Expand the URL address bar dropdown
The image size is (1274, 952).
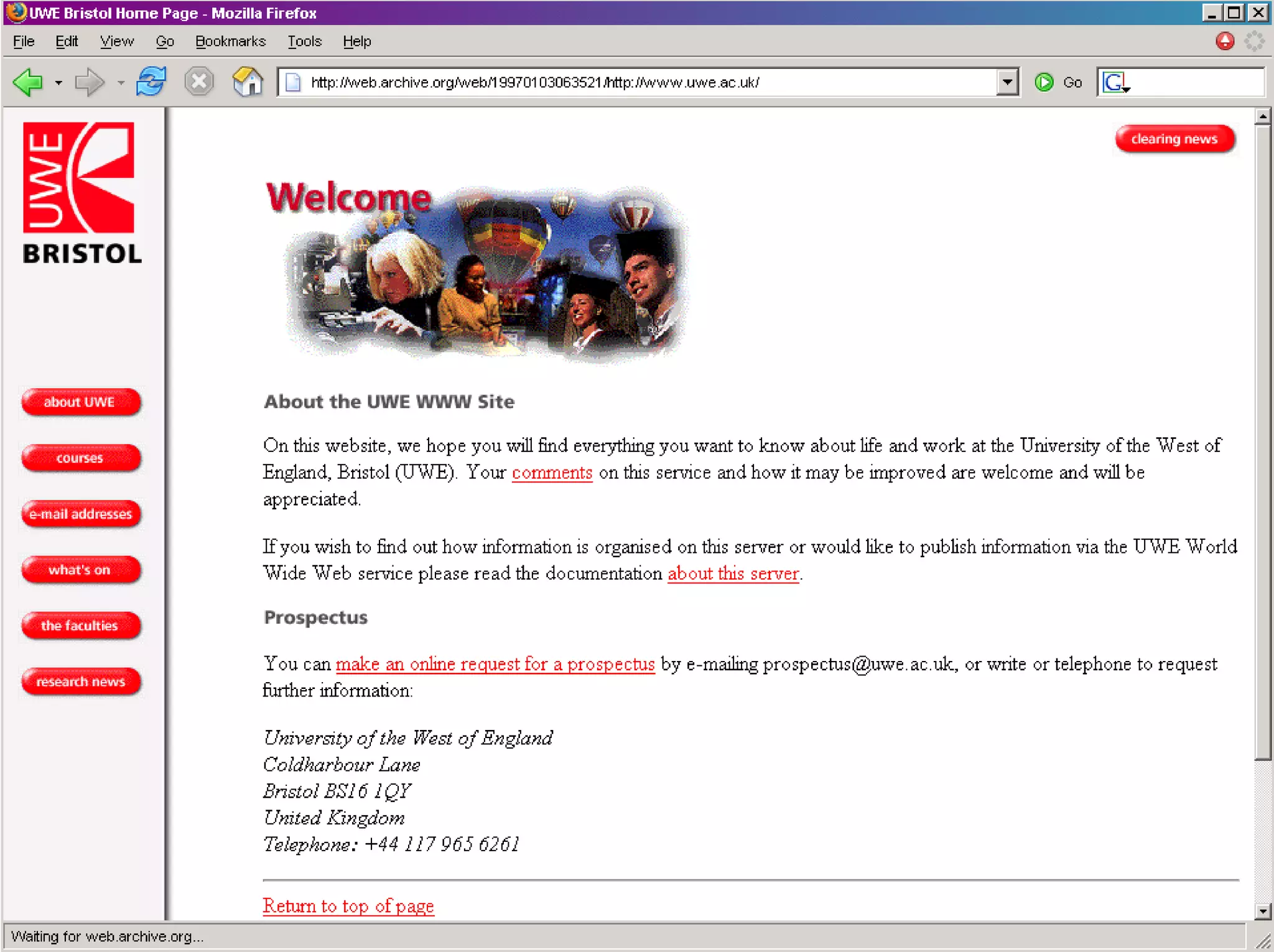point(1007,82)
